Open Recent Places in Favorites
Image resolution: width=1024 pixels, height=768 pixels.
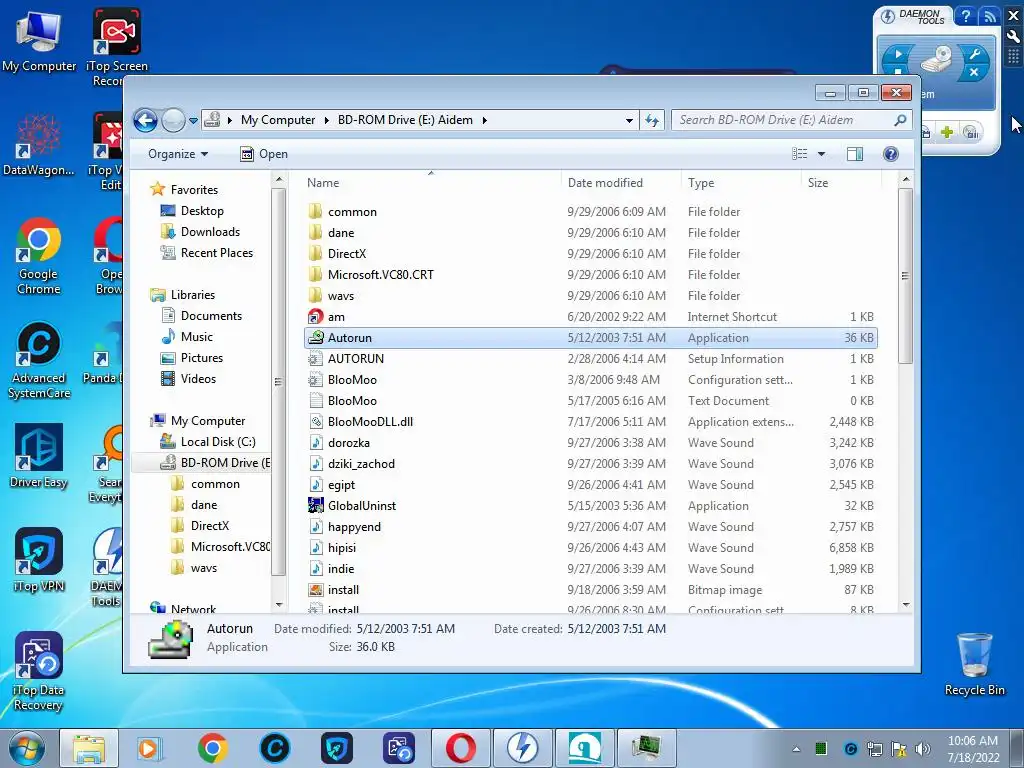click(x=207, y=253)
